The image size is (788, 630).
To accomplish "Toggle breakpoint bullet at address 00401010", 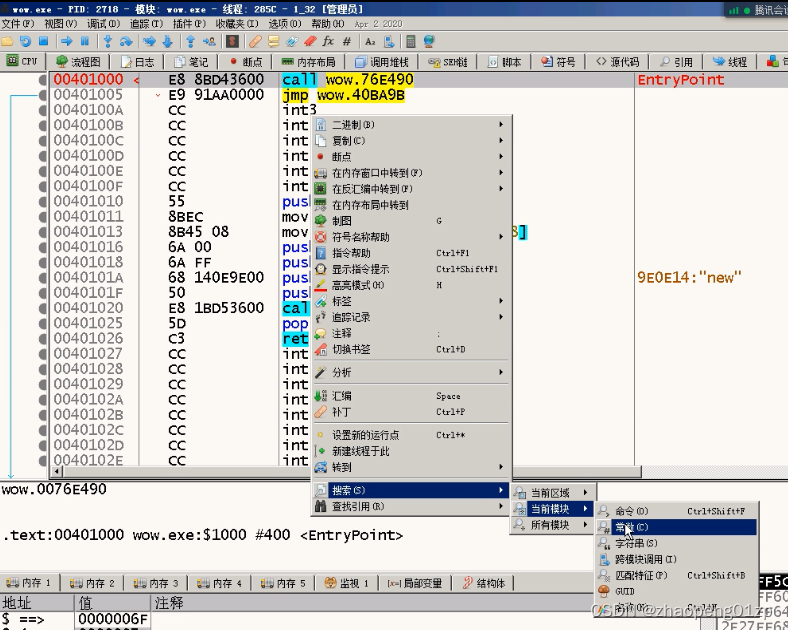I will (43, 201).
